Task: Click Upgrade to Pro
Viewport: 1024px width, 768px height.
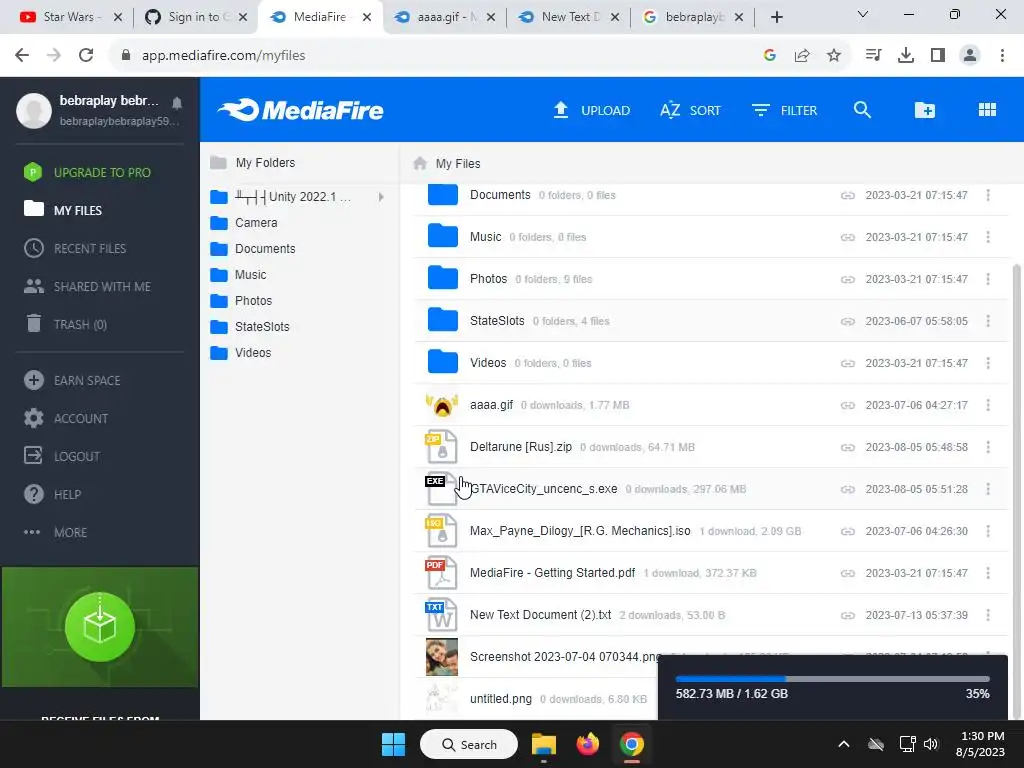Action: 87,172
